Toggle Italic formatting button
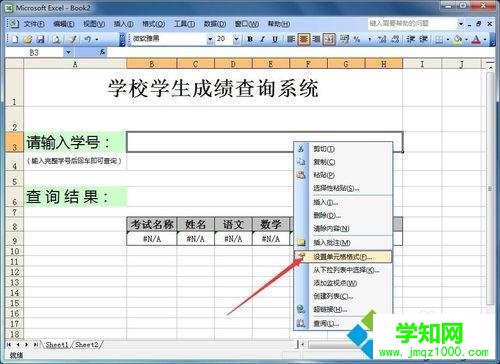The height and width of the screenshot is (364, 500). click(x=262, y=39)
